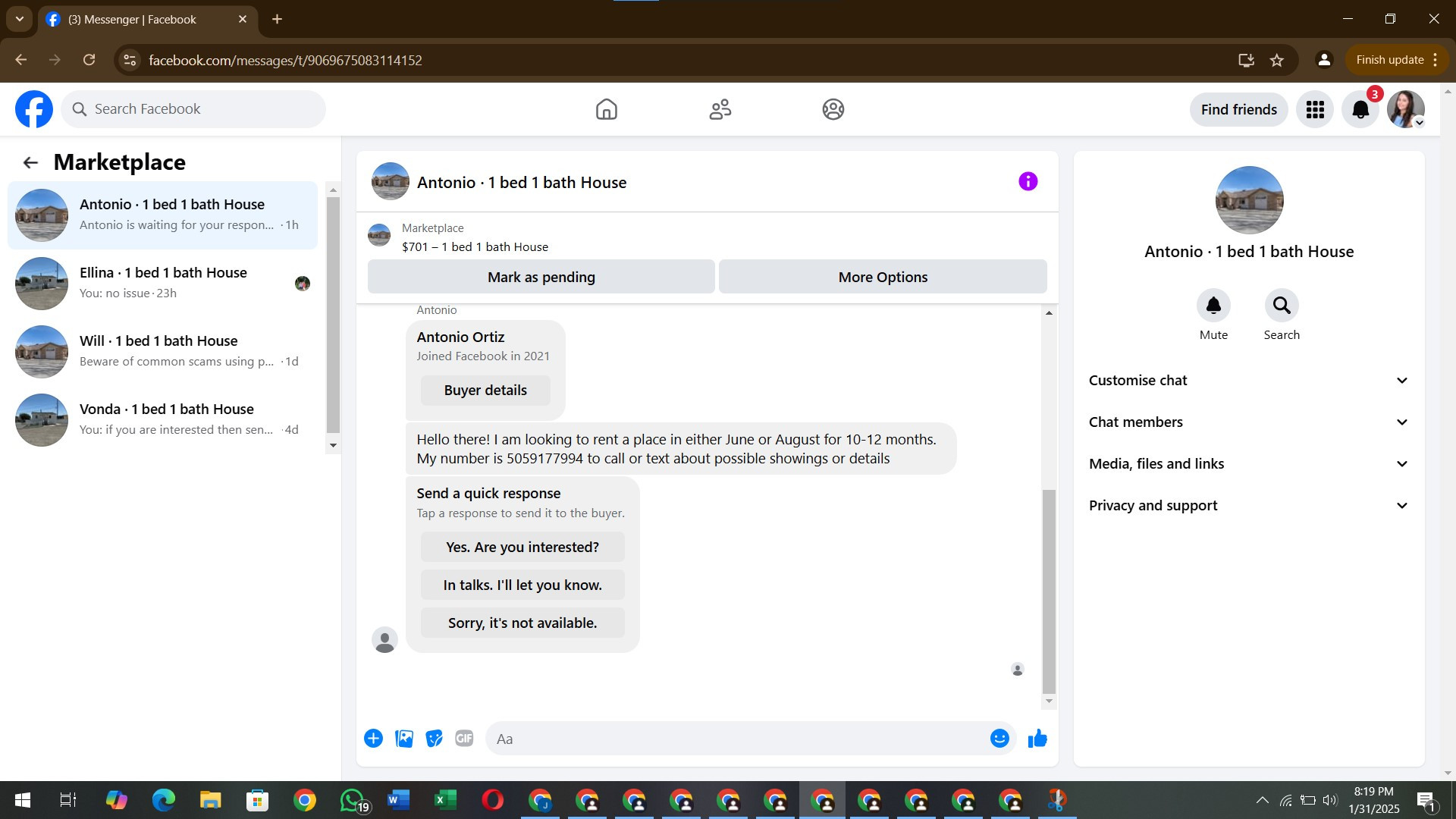1456x819 pixels.
Task: View Buyer details for Antonio Ortiz
Action: pyautogui.click(x=485, y=391)
